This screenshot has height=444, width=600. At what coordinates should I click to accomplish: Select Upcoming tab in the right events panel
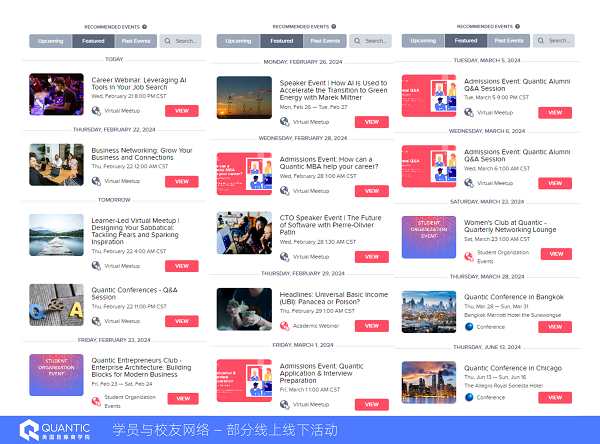coord(423,41)
